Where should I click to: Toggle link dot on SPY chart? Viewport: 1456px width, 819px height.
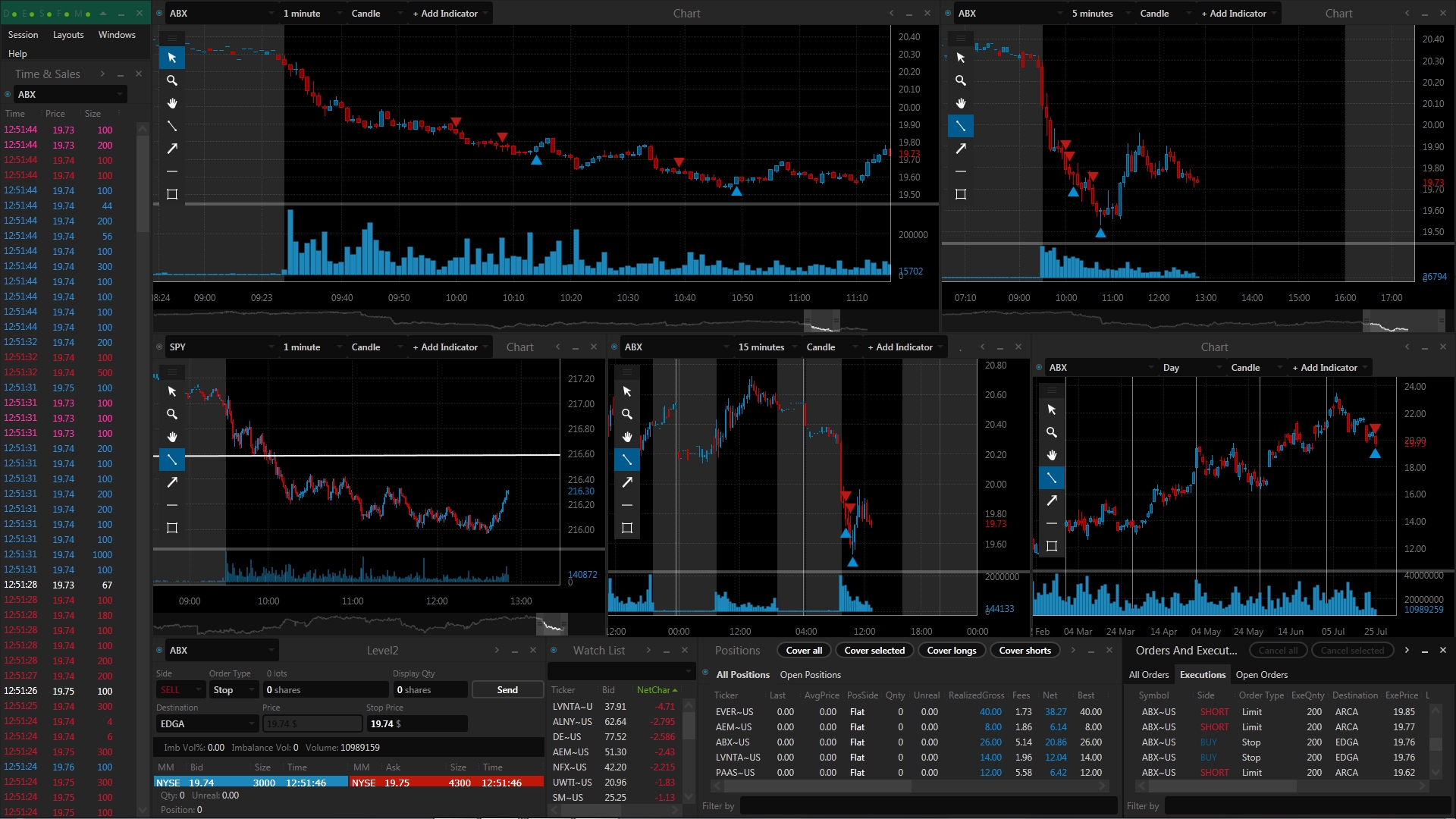coord(159,347)
